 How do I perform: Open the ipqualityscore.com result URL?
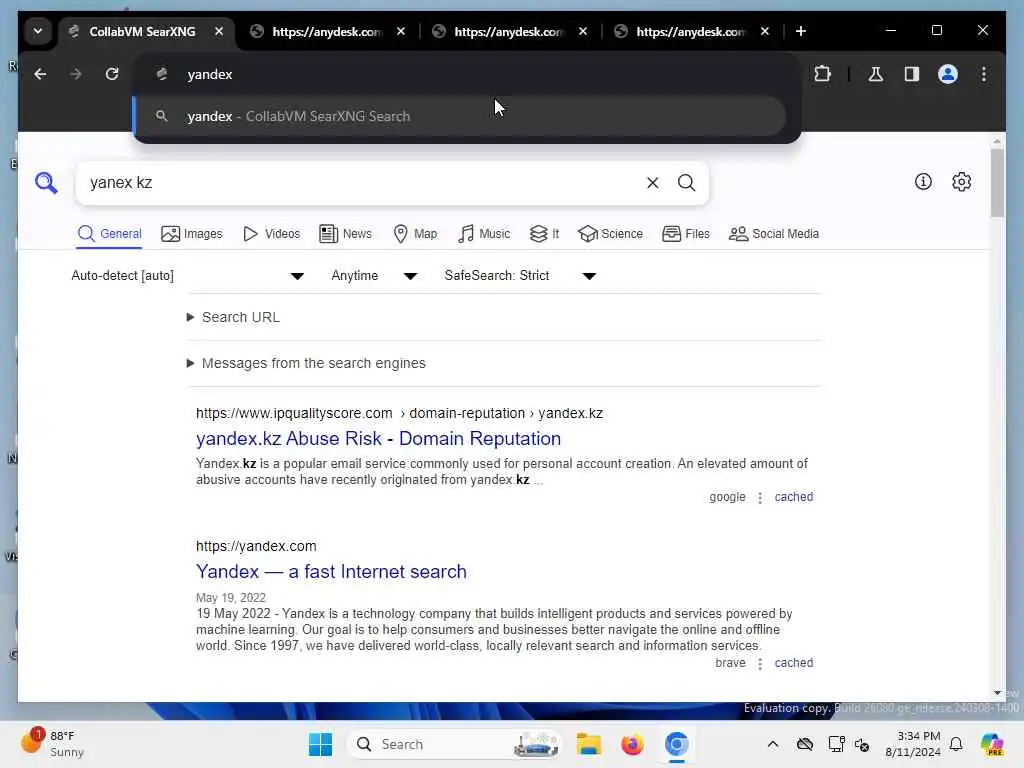coord(399,413)
